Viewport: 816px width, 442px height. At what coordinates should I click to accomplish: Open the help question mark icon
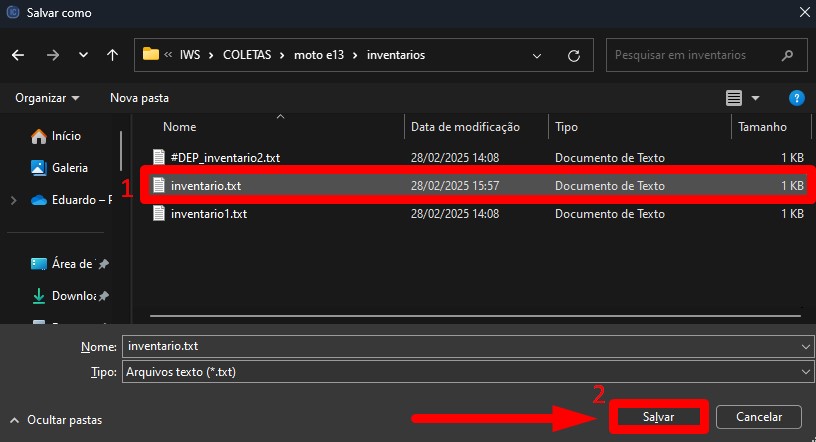[796, 98]
